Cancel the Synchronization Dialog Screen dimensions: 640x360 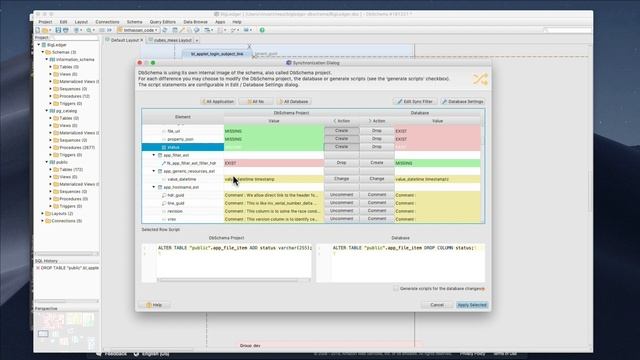coord(437,305)
